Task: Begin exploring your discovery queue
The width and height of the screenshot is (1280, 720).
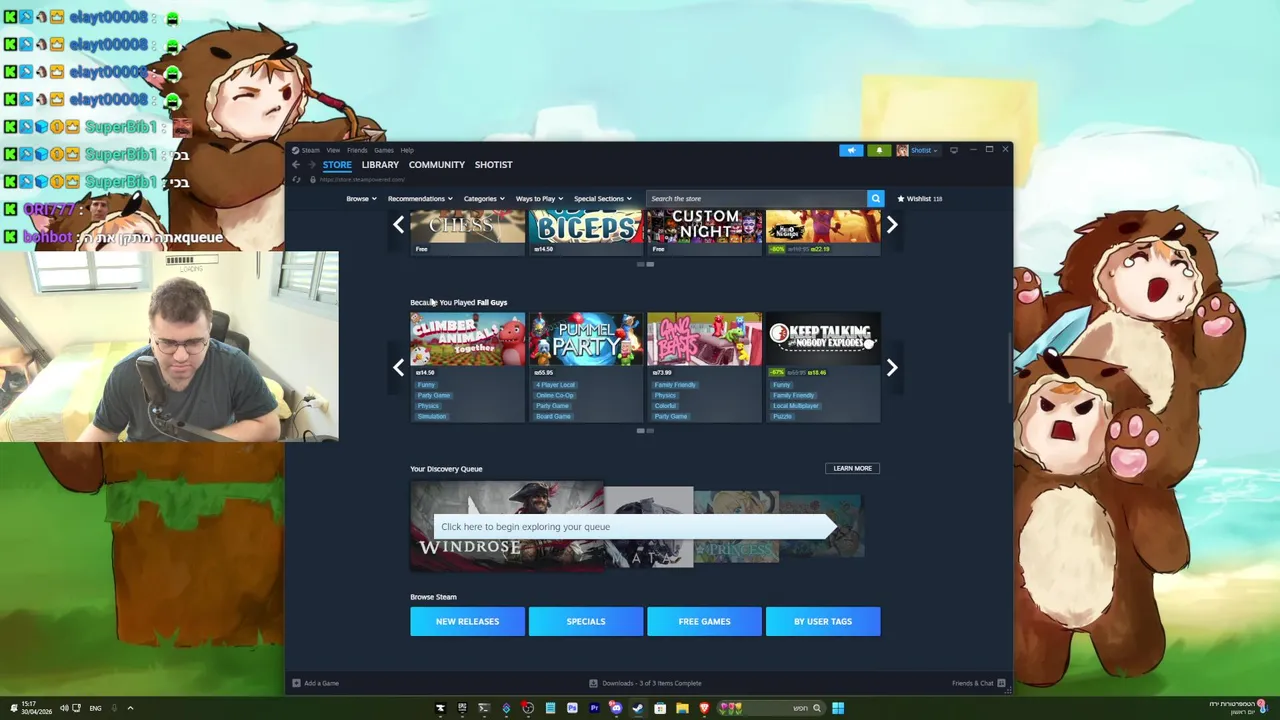Action: coord(633,527)
